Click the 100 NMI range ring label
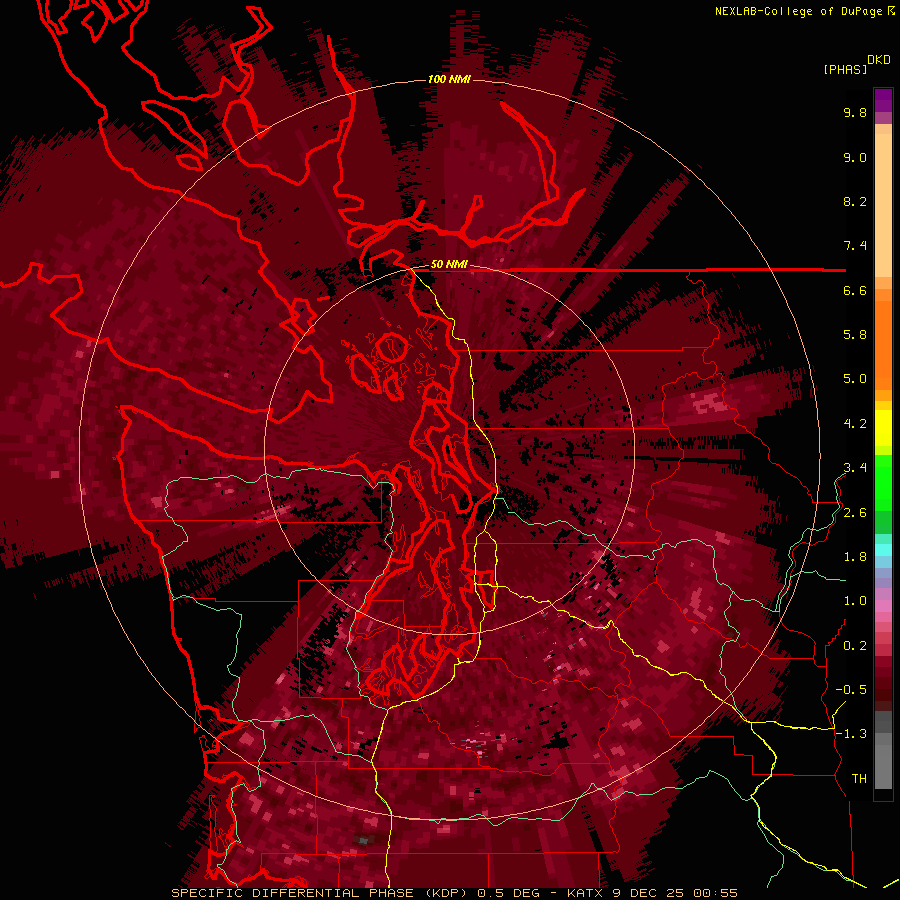Image resolution: width=900 pixels, height=900 pixels. click(449, 79)
